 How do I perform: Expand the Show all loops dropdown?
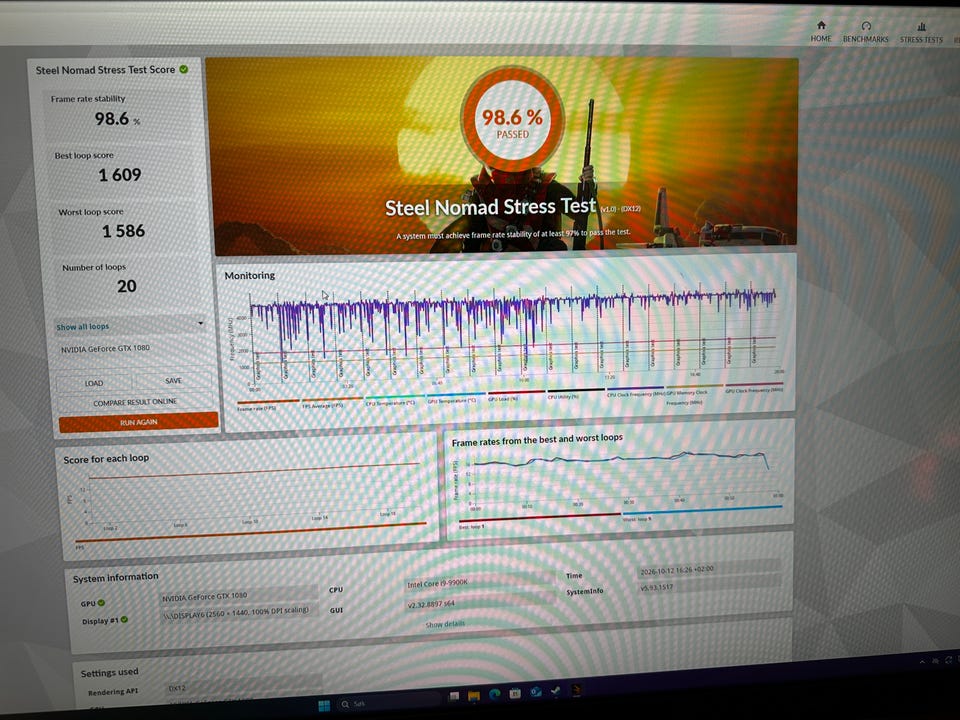[130, 326]
